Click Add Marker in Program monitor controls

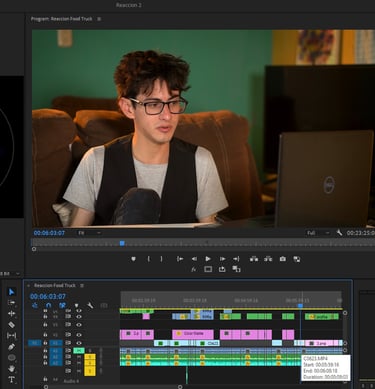click(133, 259)
